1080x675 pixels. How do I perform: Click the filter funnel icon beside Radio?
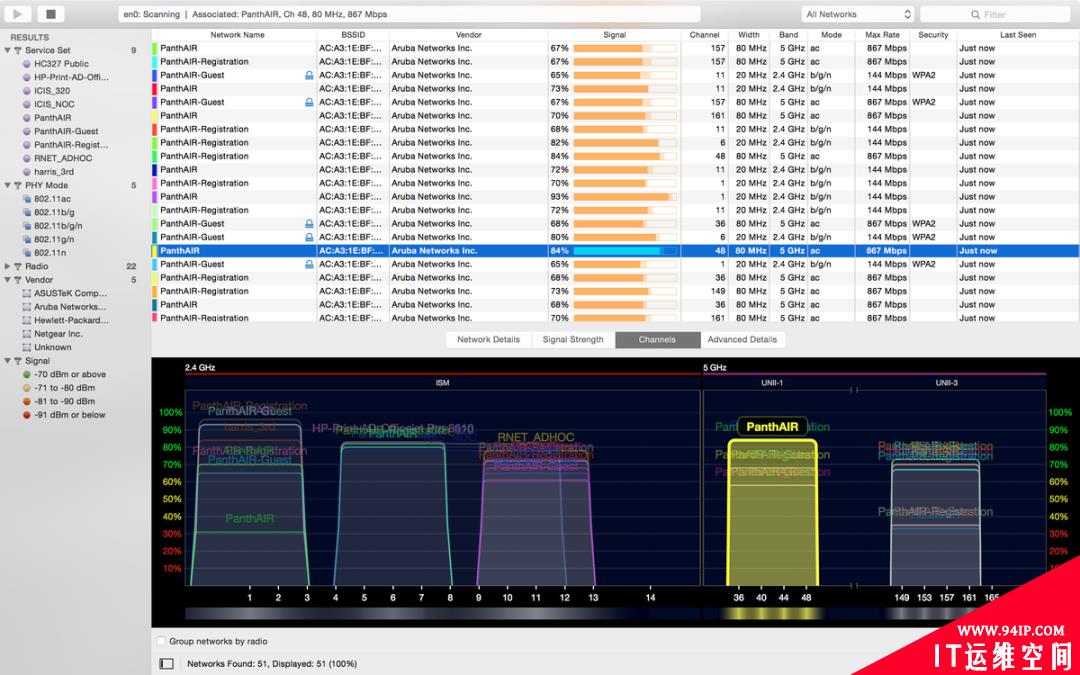[18, 266]
